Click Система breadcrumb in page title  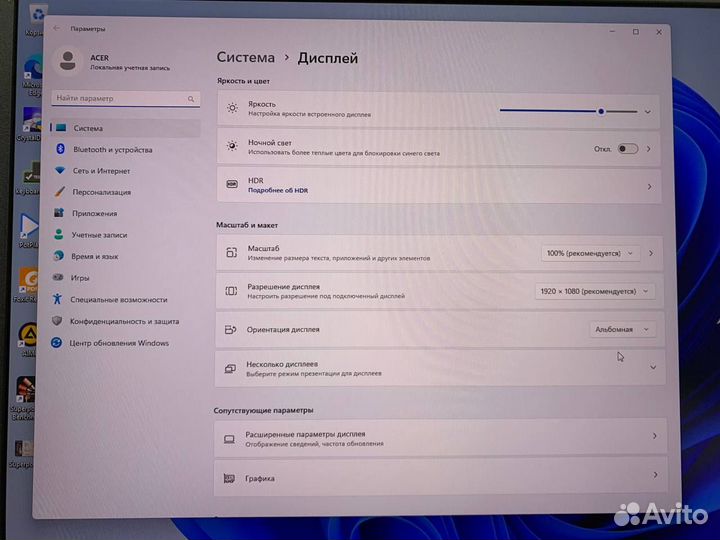[246, 58]
